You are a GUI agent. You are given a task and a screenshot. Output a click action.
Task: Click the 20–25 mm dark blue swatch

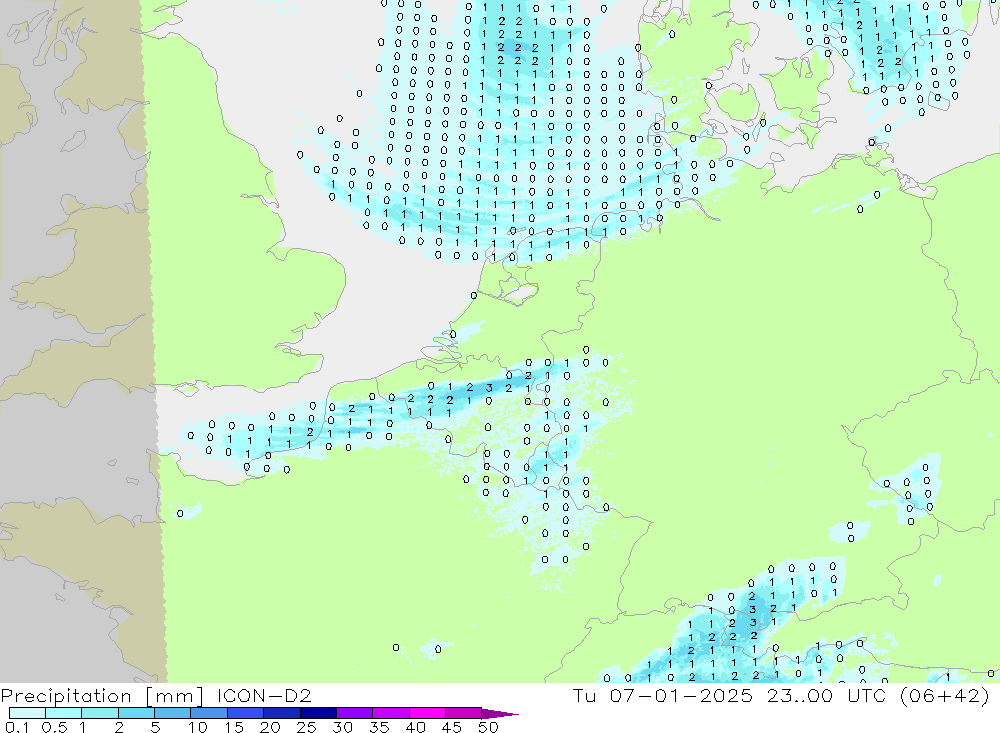(x=282, y=713)
